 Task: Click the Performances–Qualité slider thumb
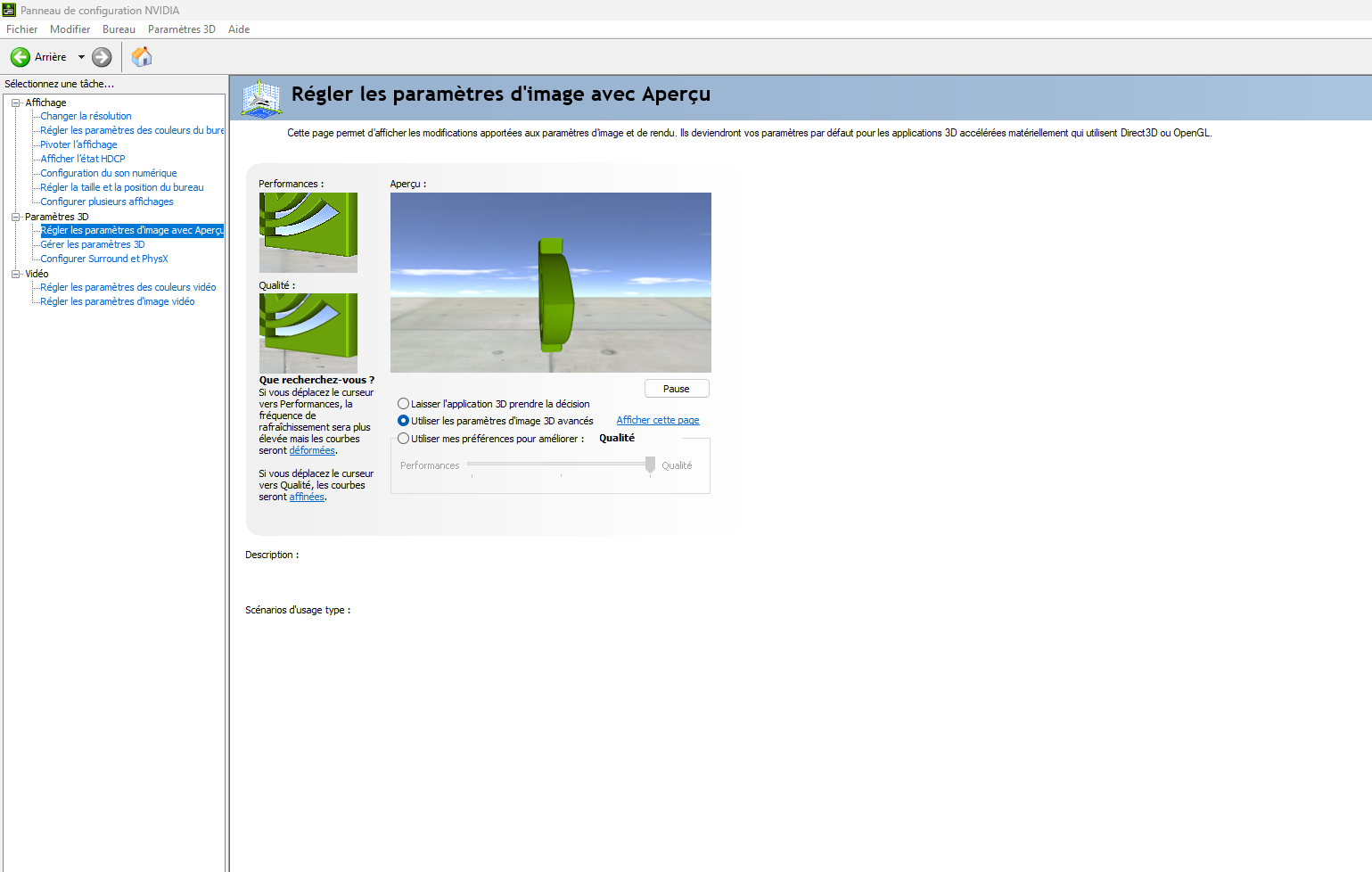(650, 465)
